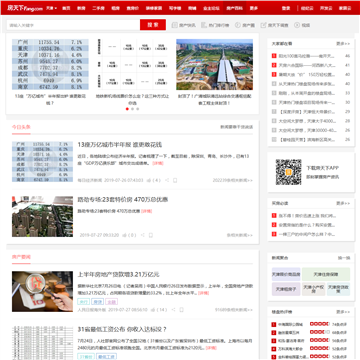Click the red 搜索 search button
The height and width of the screenshot is (360, 360).
pos(153,25)
